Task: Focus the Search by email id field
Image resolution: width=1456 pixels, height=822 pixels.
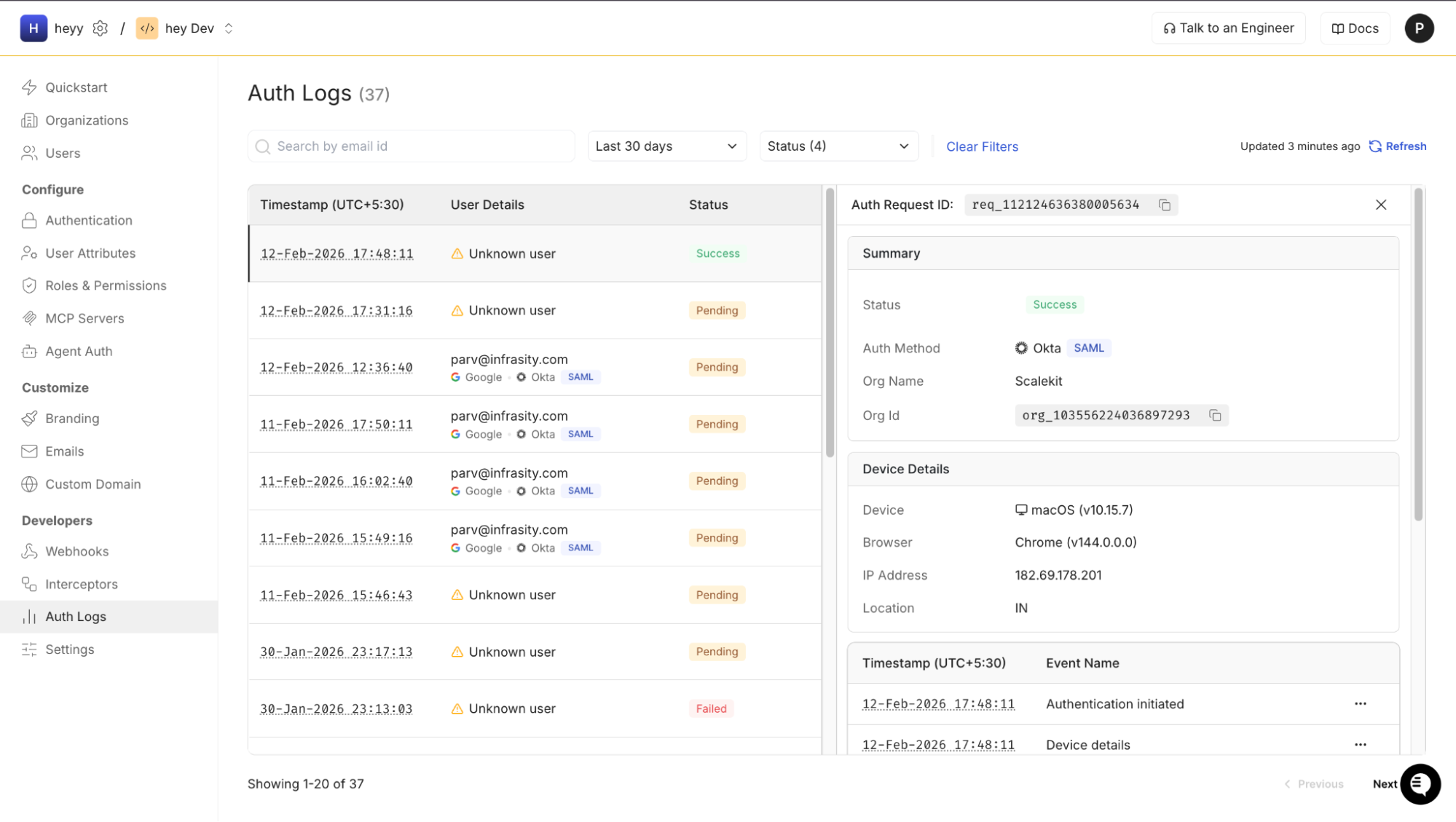Action: 412,146
